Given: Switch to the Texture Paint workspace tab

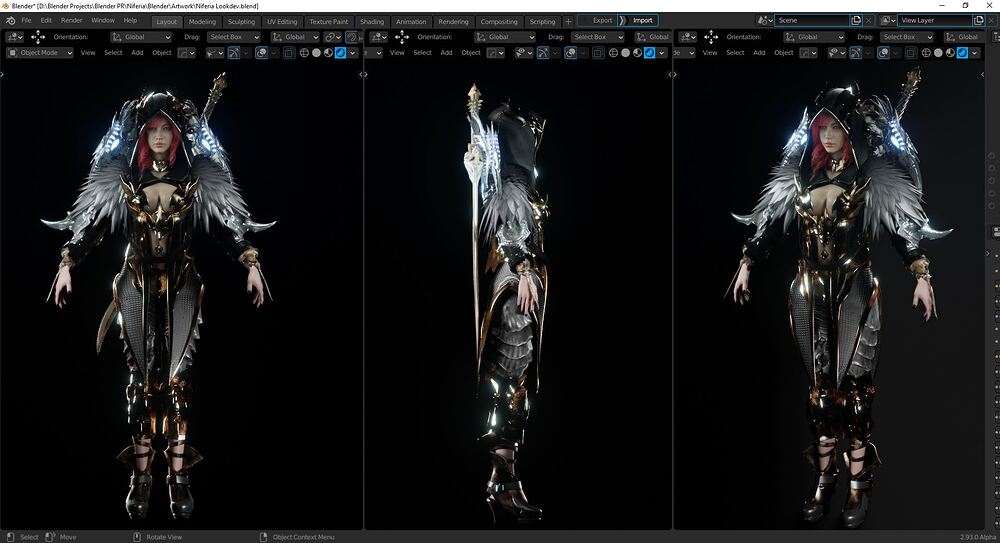Looking at the screenshot, I should [328, 21].
